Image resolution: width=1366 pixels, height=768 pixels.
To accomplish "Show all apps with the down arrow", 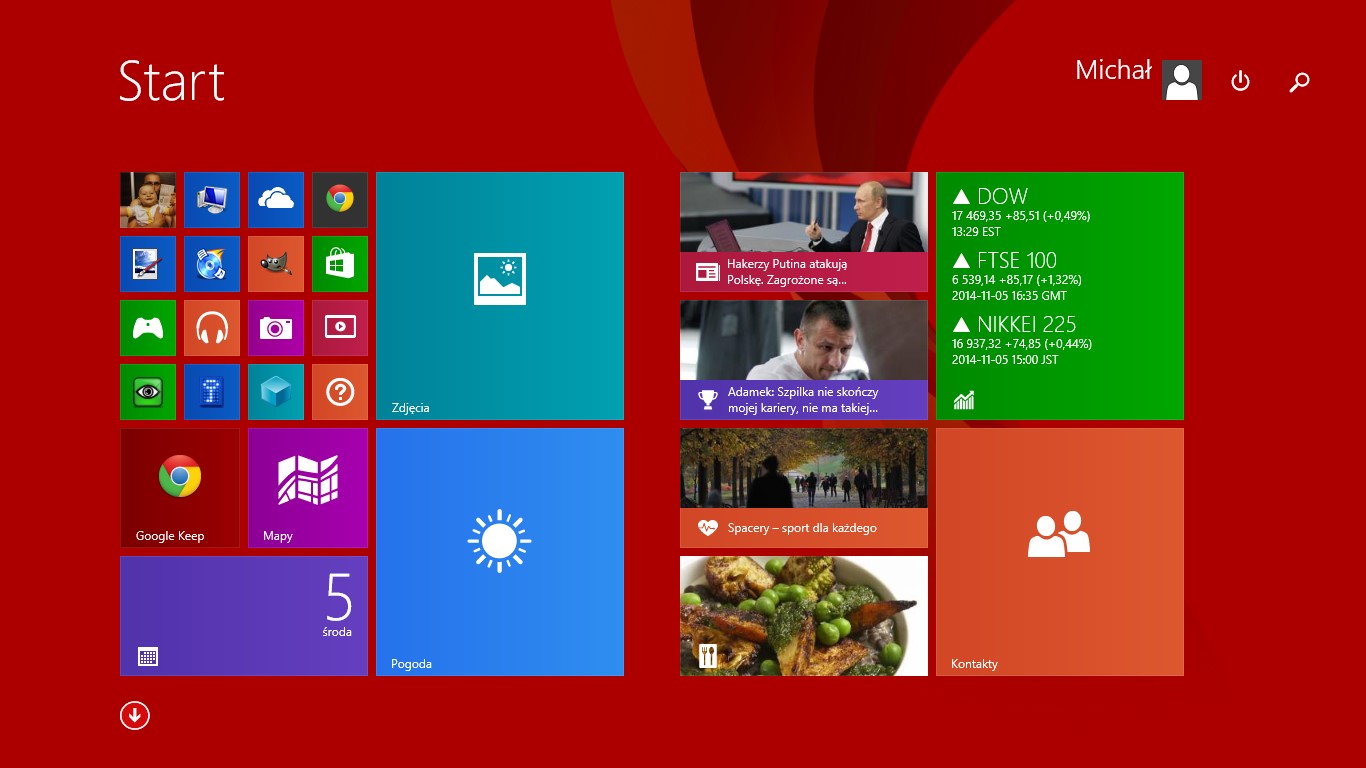I will point(135,715).
